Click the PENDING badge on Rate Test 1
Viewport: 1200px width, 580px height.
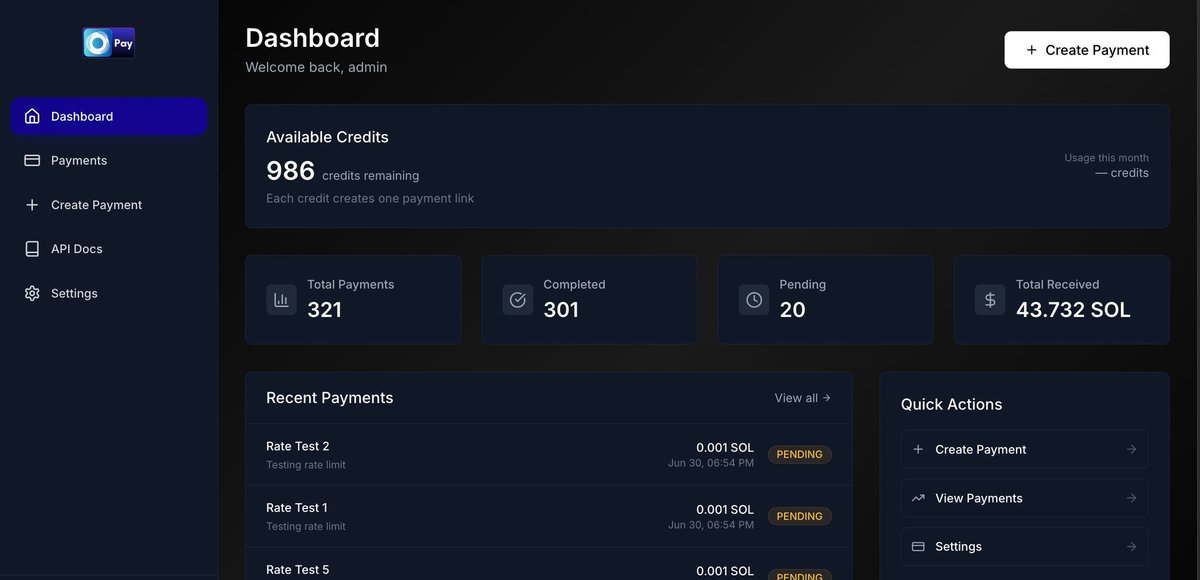point(800,517)
